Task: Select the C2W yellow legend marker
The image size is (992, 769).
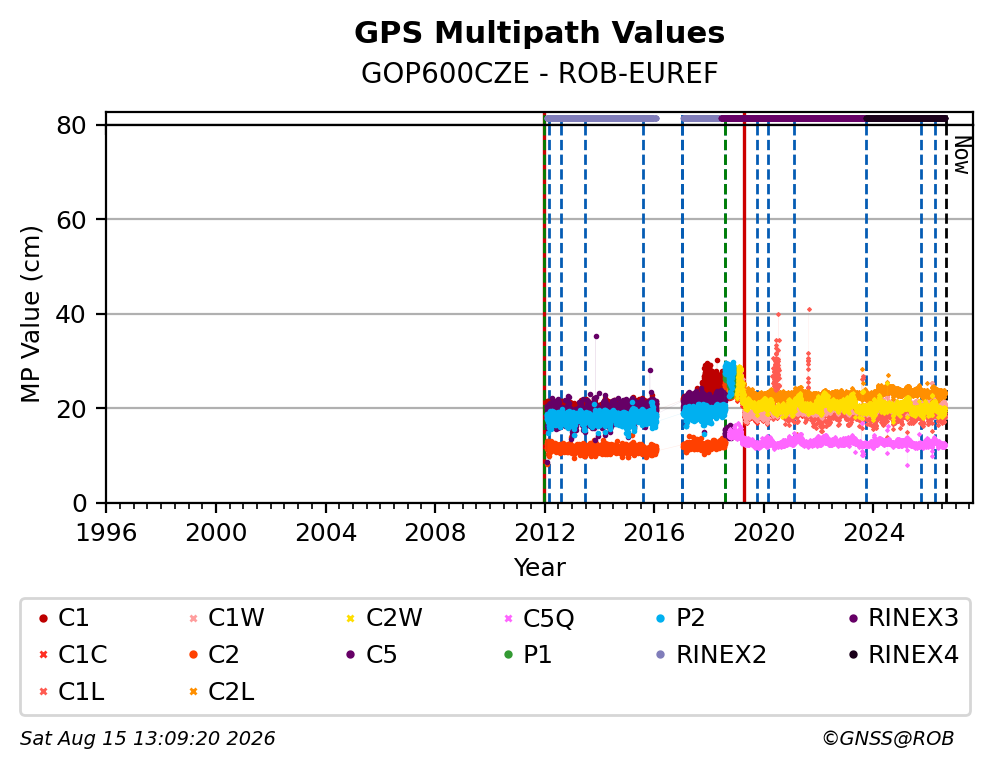Action: pos(350,618)
